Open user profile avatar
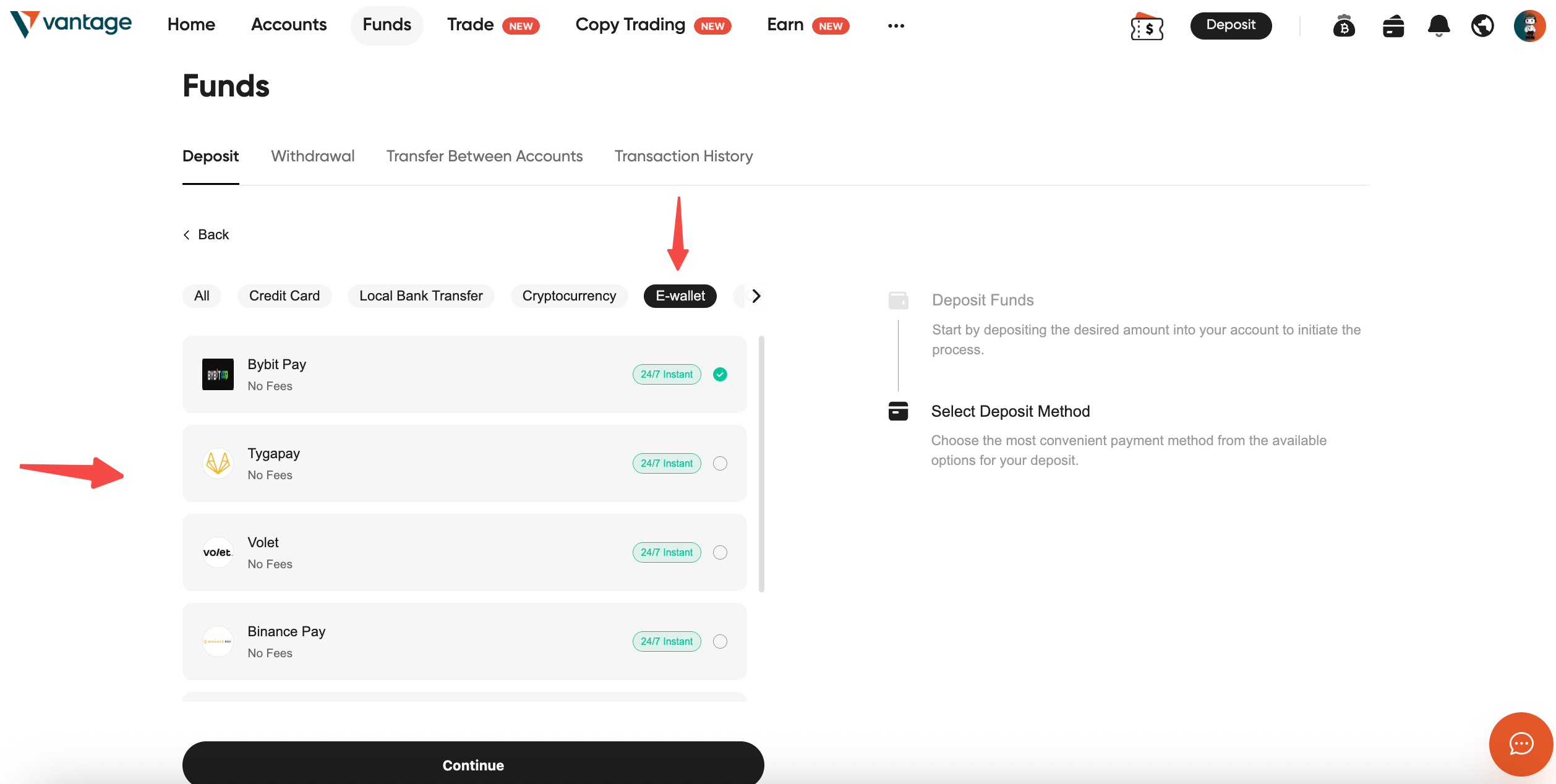The width and height of the screenshot is (1556, 784). click(x=1529, y=26)
